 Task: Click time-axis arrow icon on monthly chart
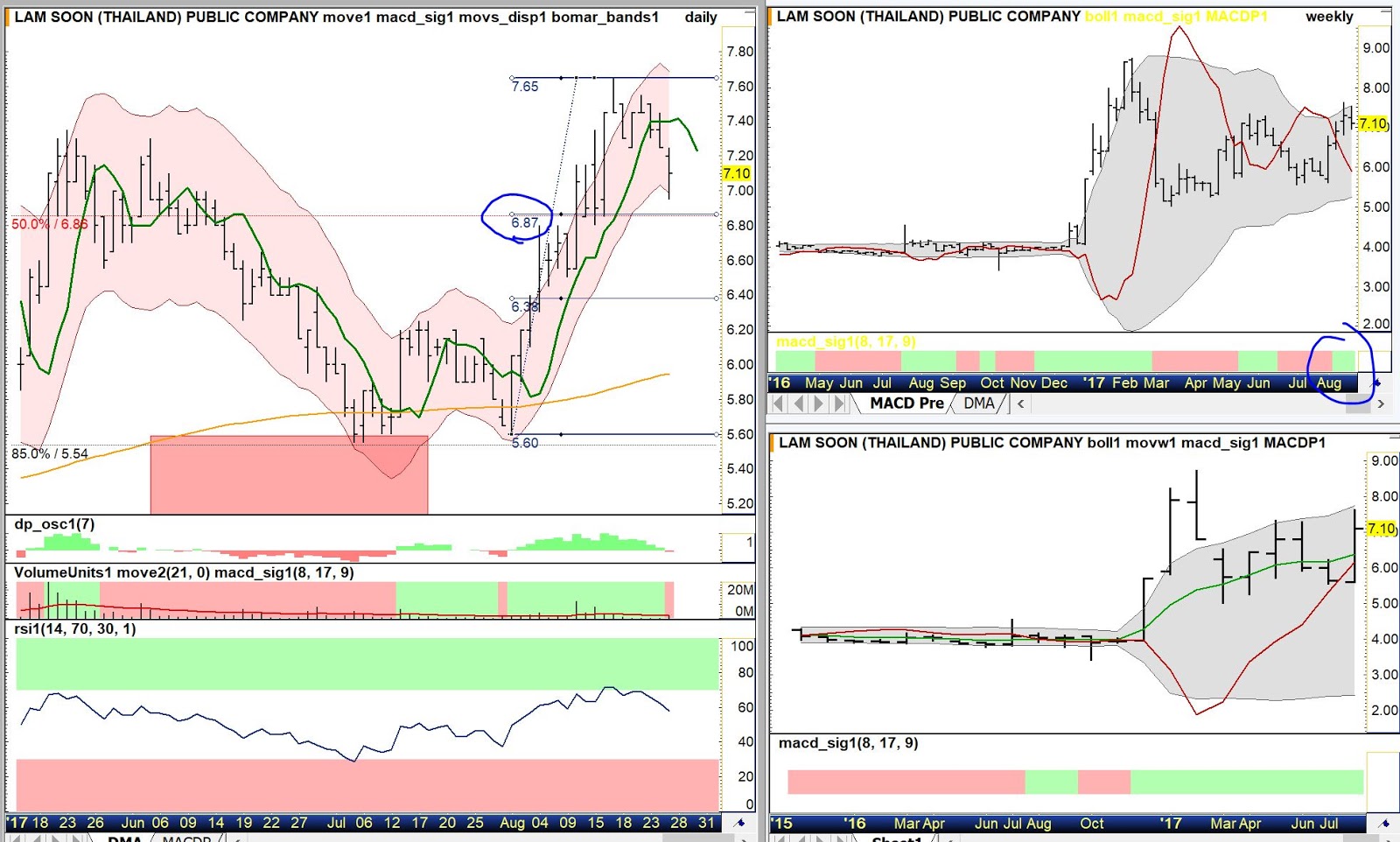[x=1384, y=823]
